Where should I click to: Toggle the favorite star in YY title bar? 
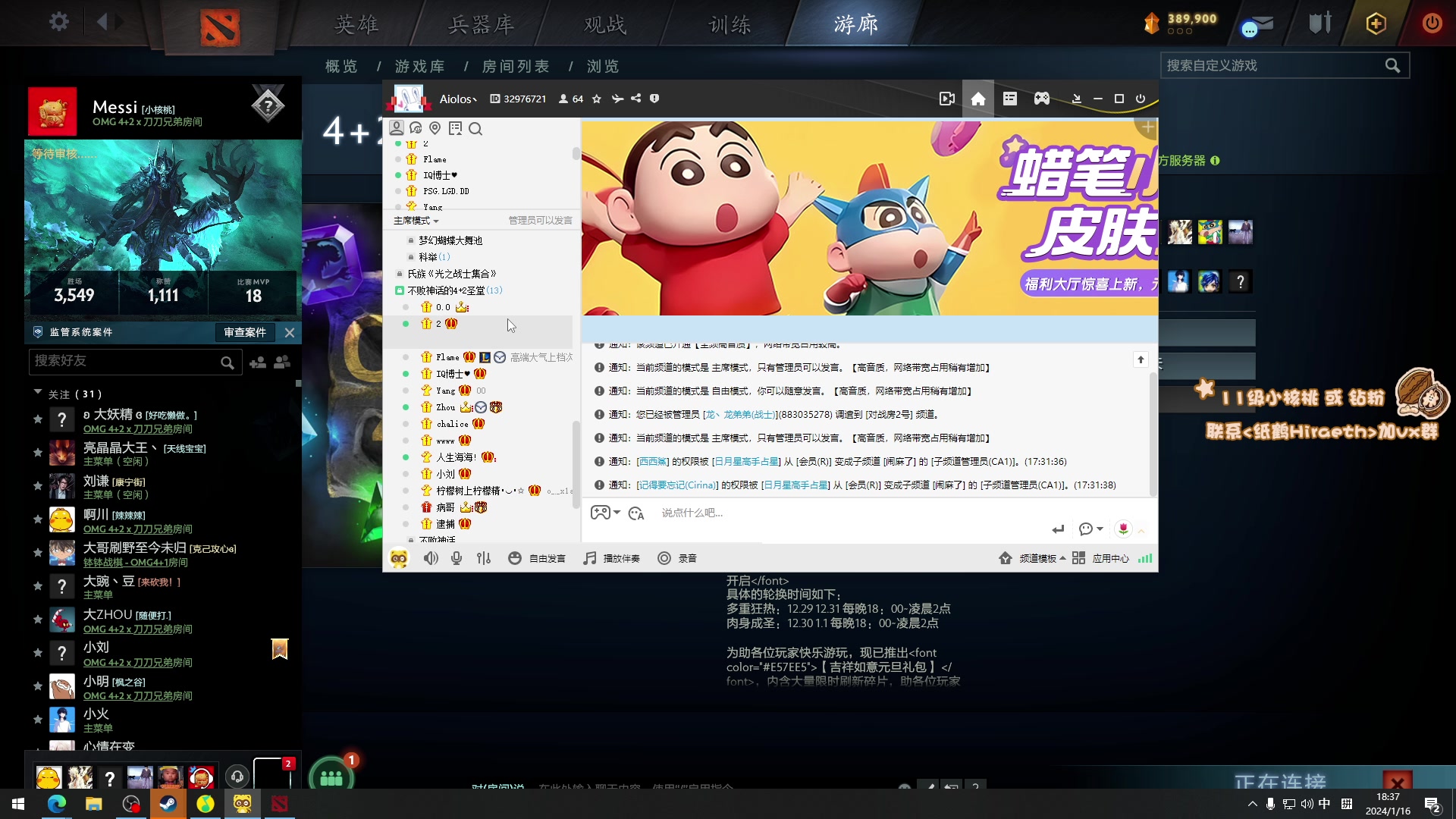(x=596, y=99)
